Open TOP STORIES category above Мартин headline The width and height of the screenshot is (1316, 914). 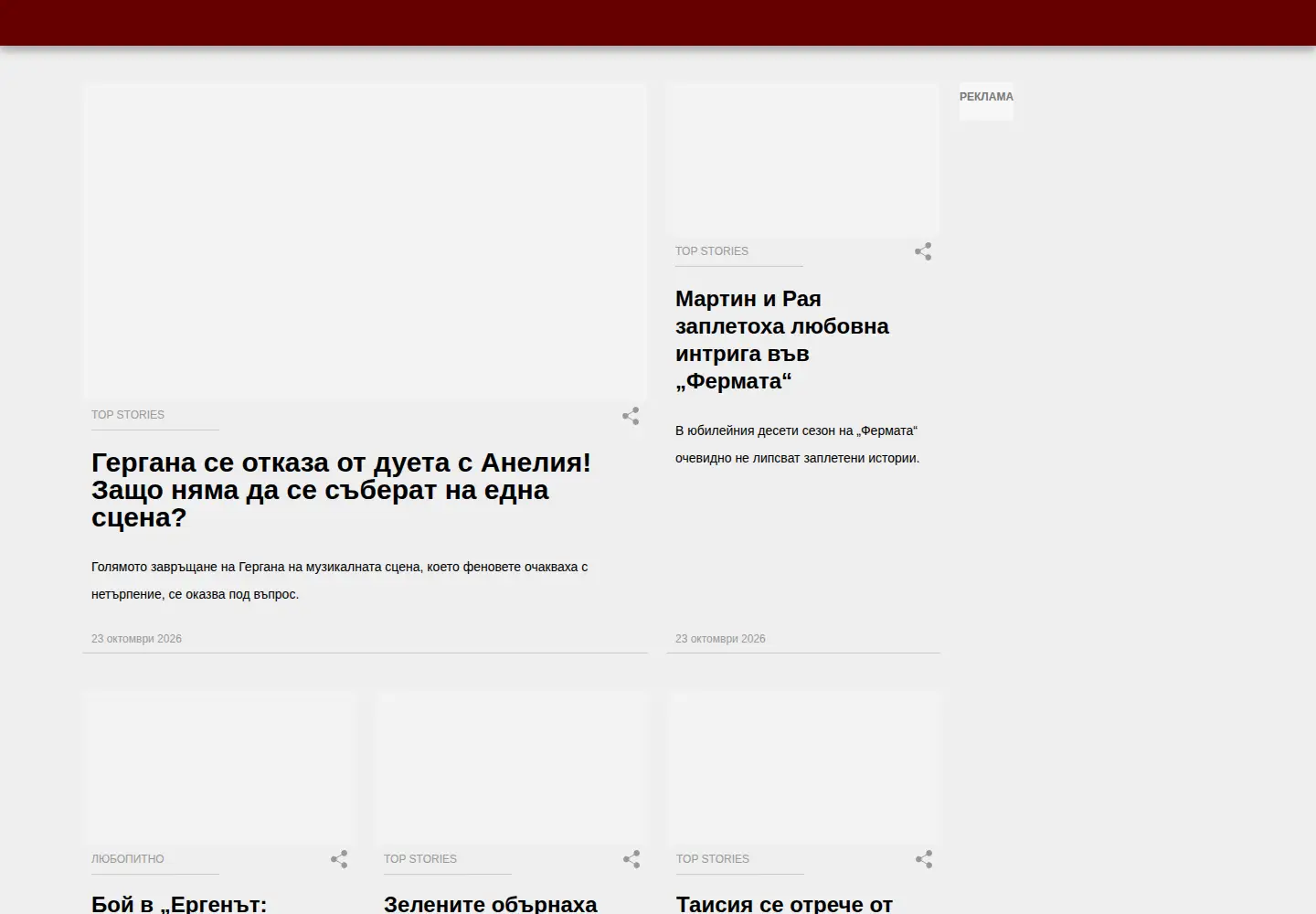(x=712, y=251)
